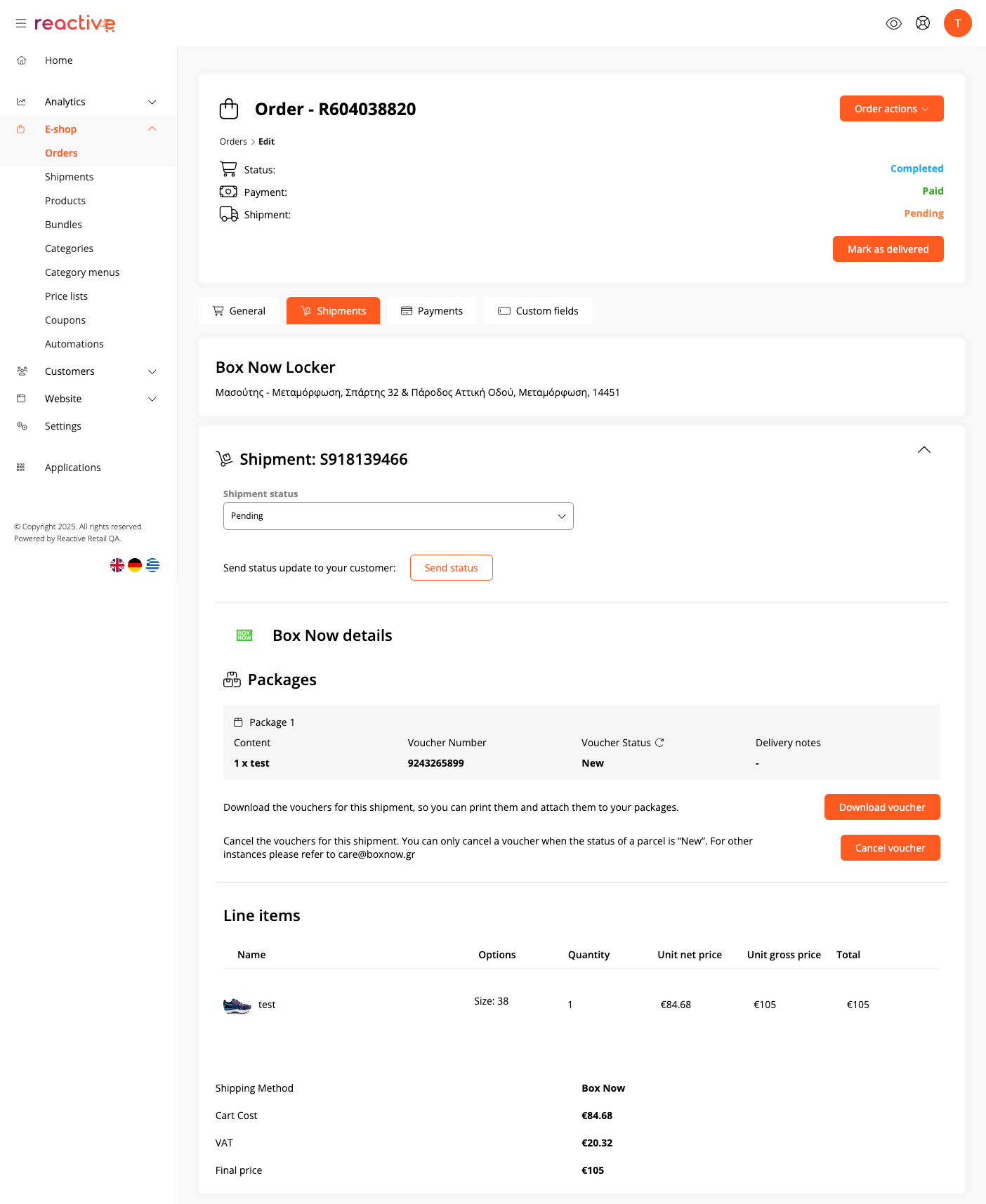Switch to the Payments tab
This screenshot has height=1204, width=986.
click(432, 311)
